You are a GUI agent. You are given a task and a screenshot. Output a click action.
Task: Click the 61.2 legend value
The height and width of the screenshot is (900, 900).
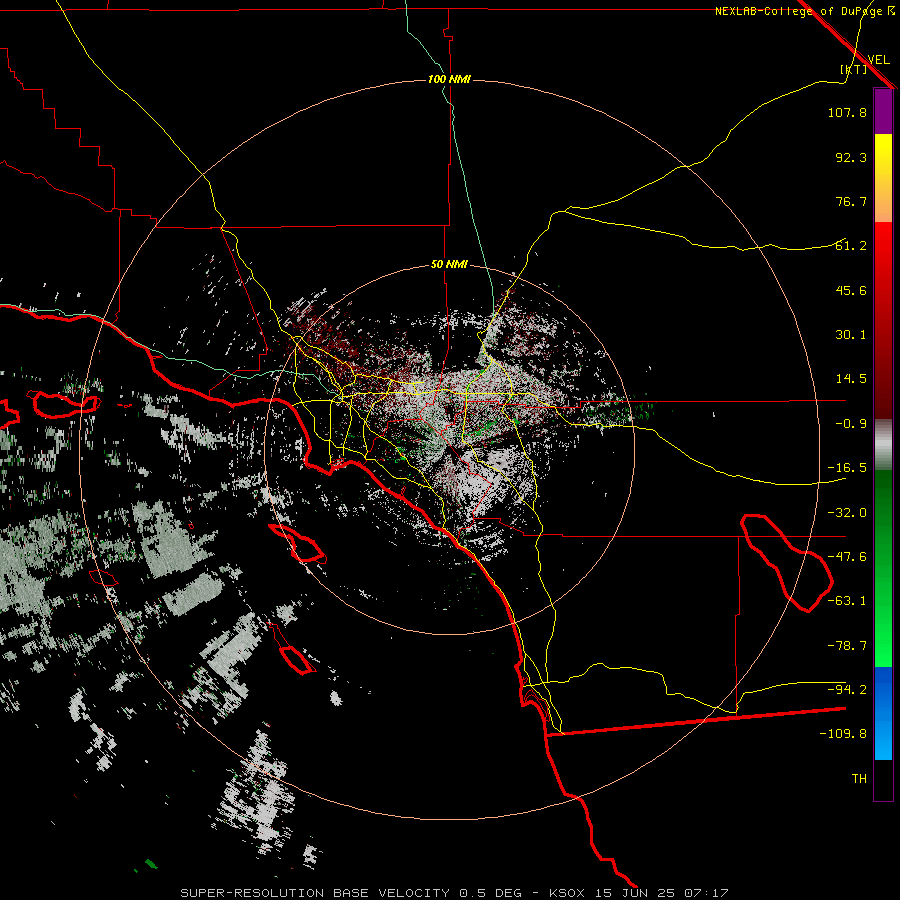(x=851, y=246)
